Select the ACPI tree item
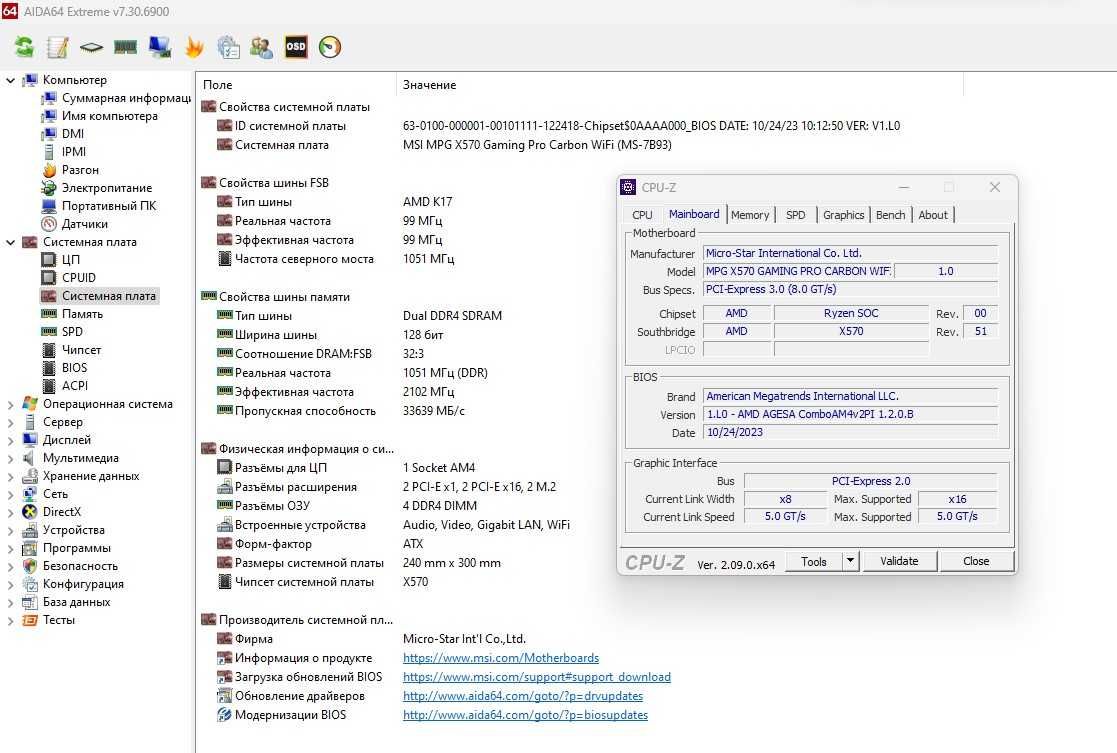1117x753 pixels. pyautogui.click(x=65, y=386)
